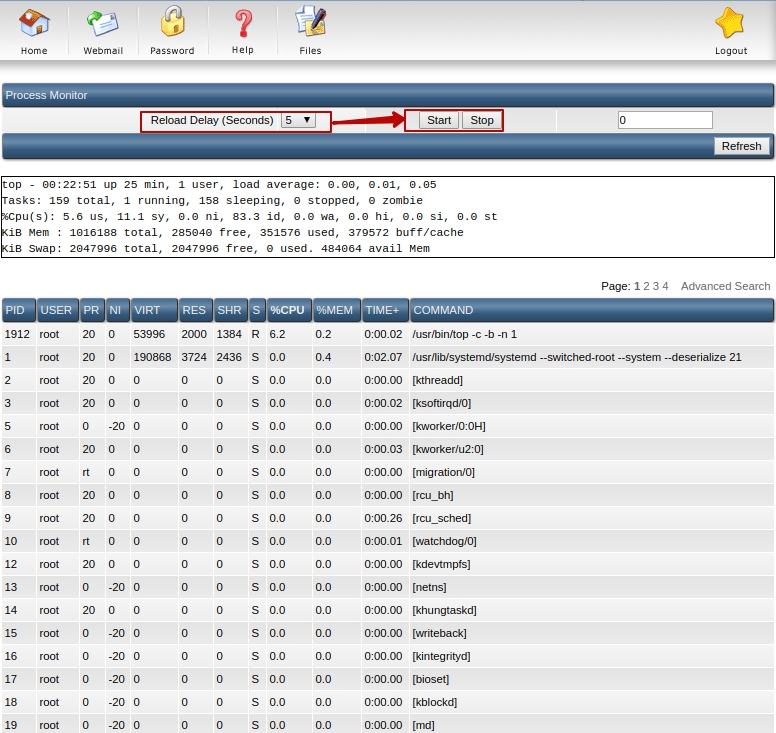The width and height of the screenshot is (776, 733).
Task: Open the Files icon
Action: pos(310,24)
